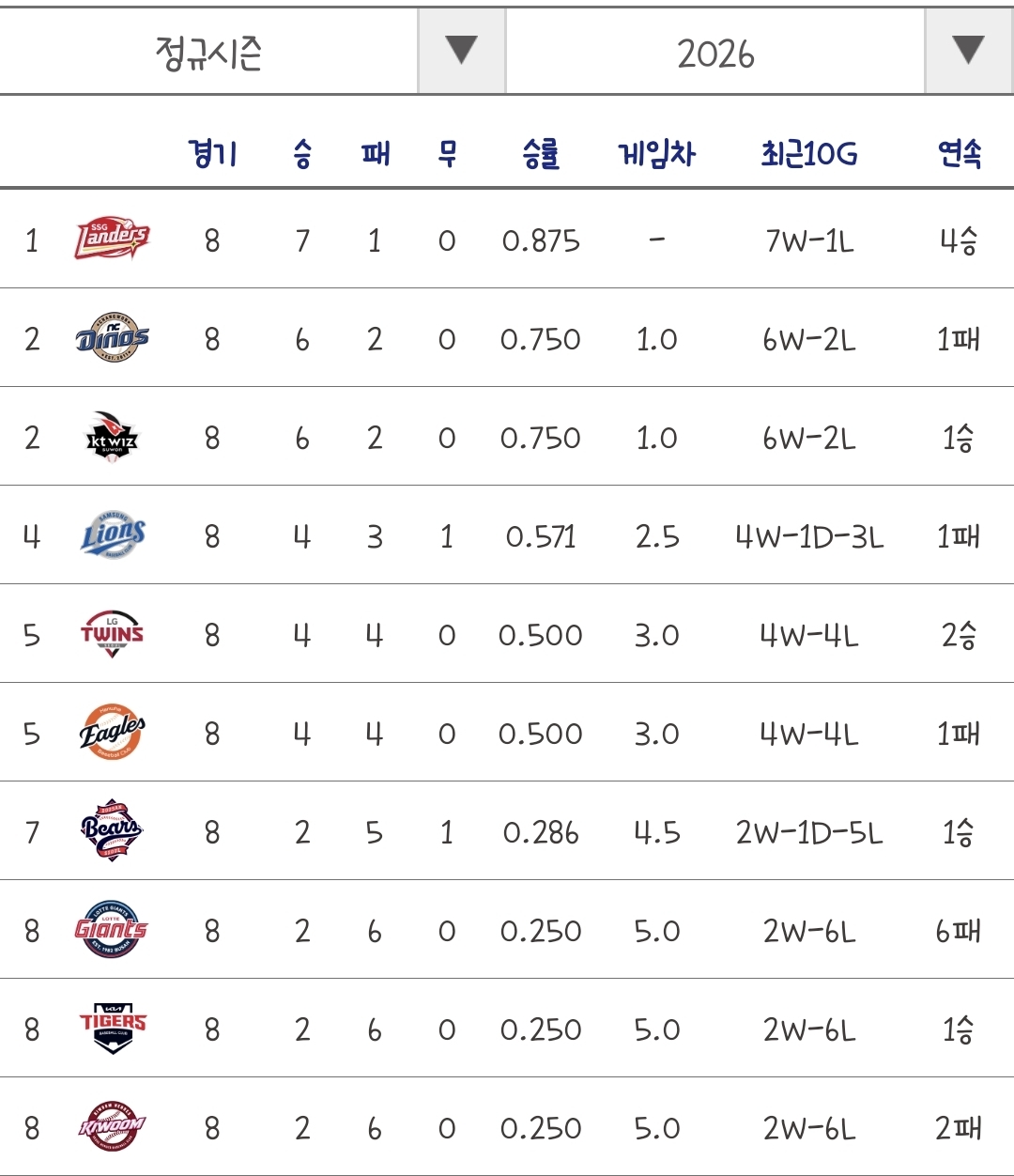Open the Lotte Giants team logo
Screen dimensions: 1014x1176
pos(113,930)
